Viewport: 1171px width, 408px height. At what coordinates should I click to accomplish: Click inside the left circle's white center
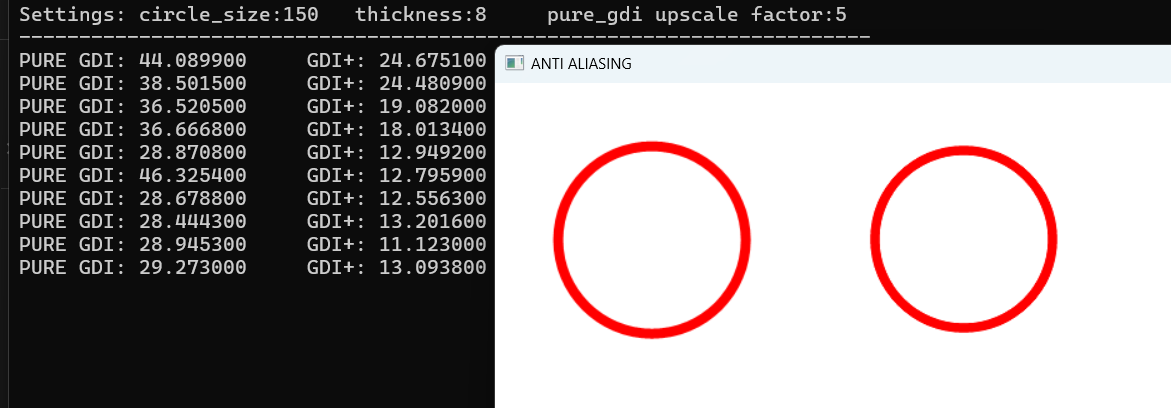click(652, 240)
